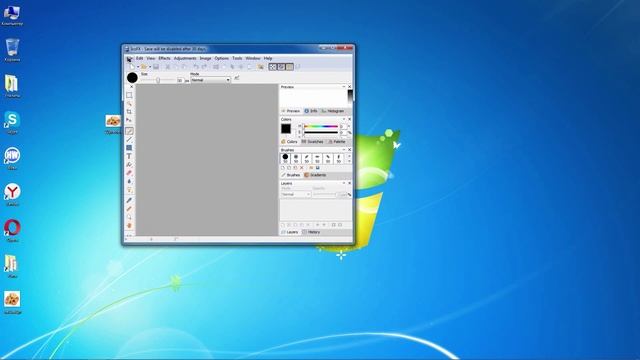Select the hand pan tool
The width and height of the screenshot is (640, 360).
(129, 226)
